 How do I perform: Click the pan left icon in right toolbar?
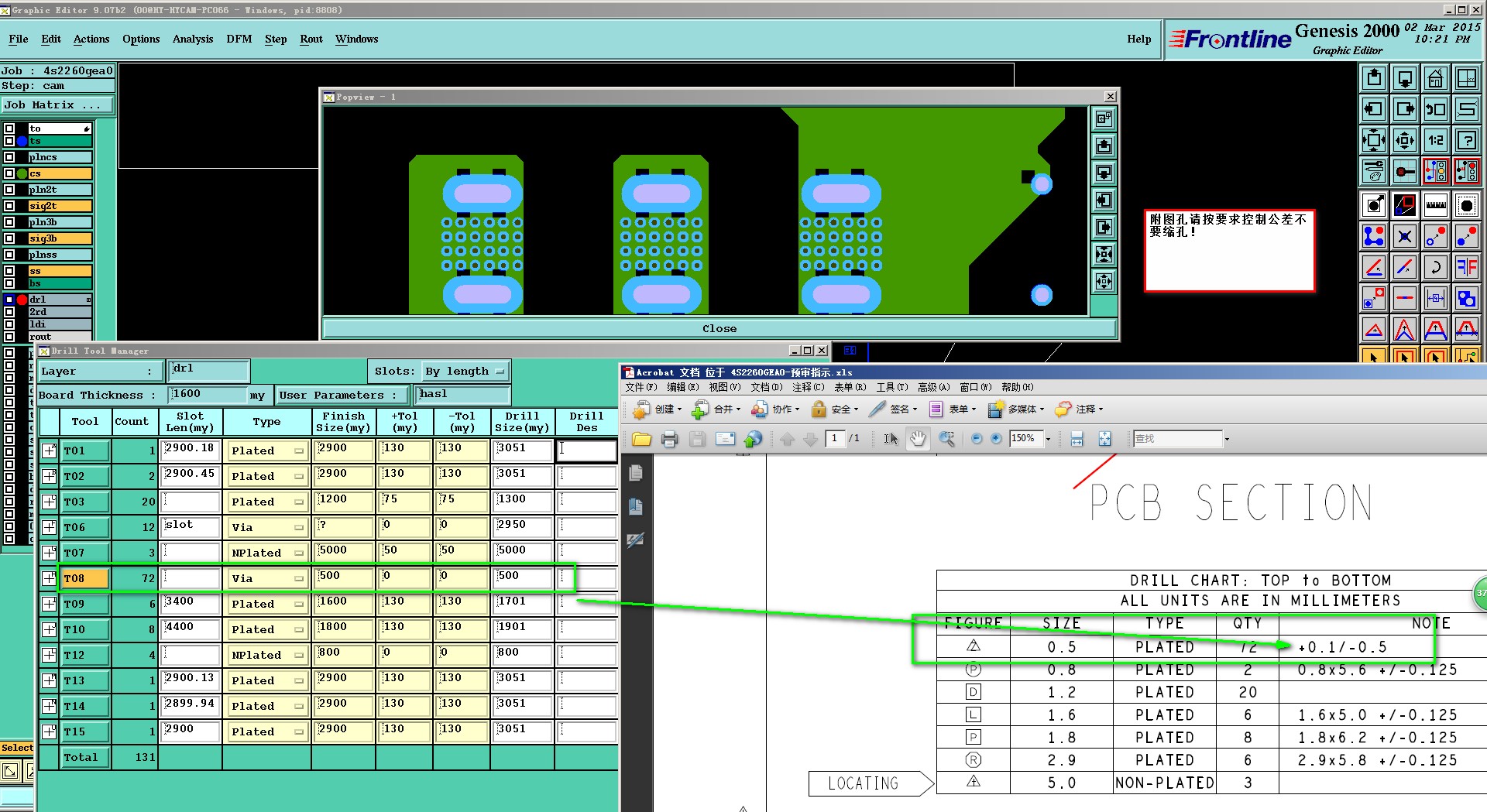coord(1373,109)
